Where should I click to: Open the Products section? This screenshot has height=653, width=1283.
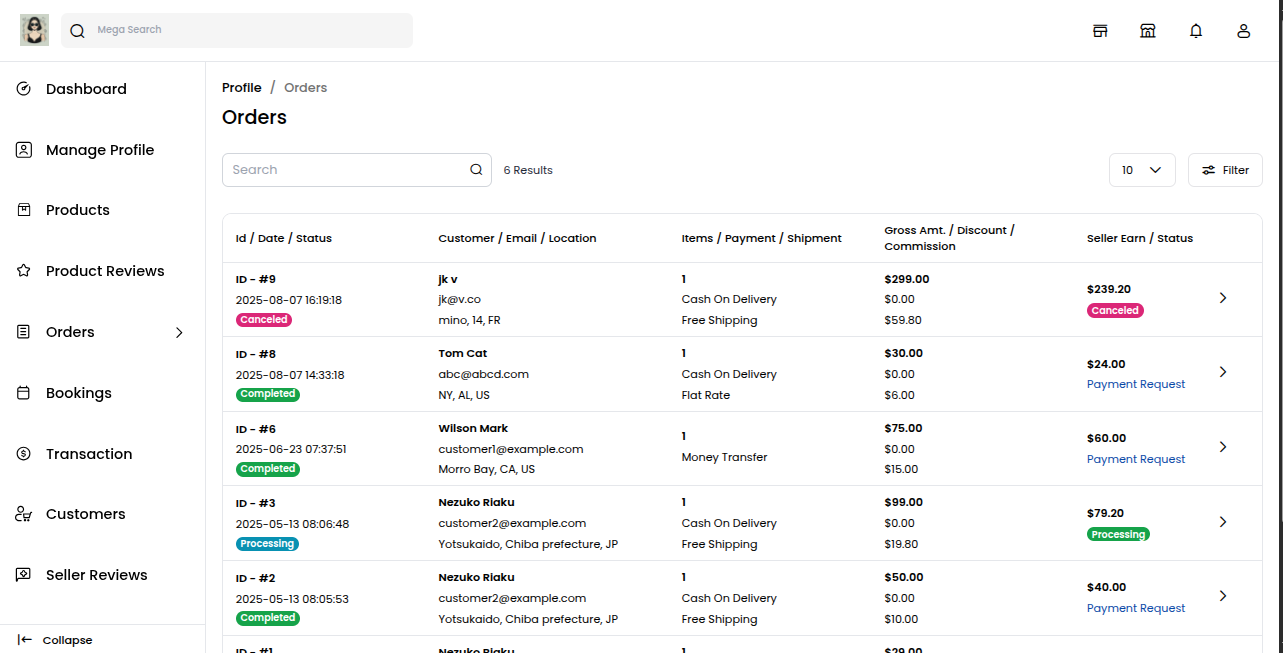pyautogui.click(x=77, y=209)
